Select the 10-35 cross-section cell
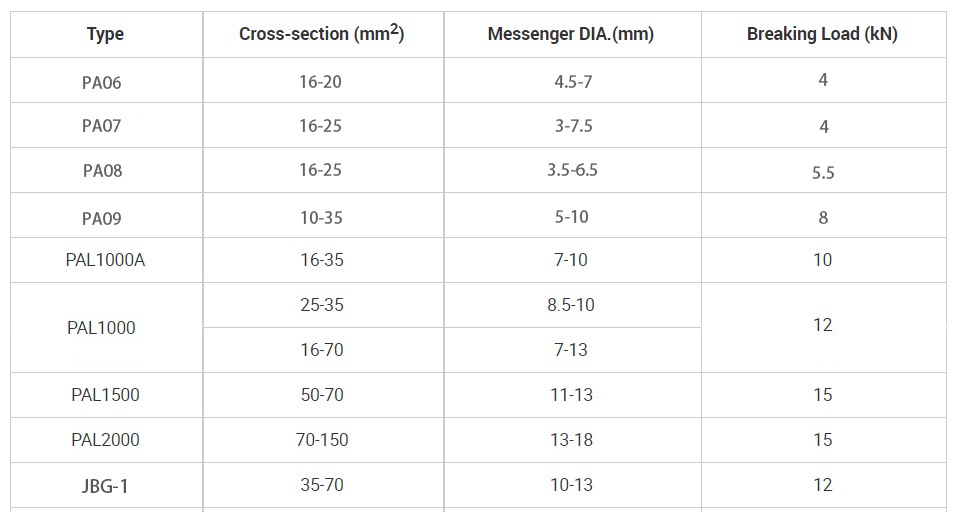The height and width of the screenshot is (512, 959). 323,215
